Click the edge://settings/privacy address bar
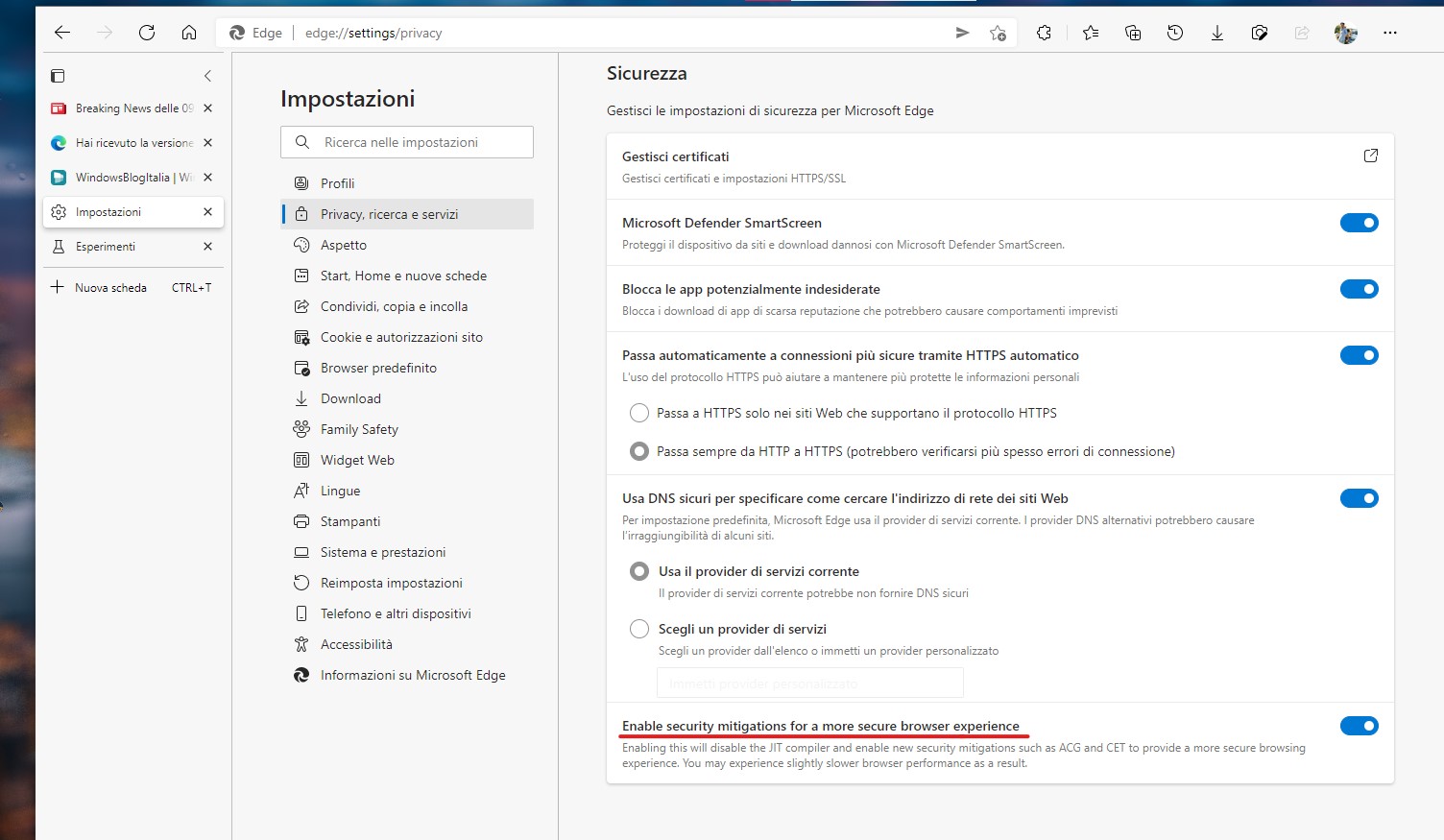The width and height of the screenshot is (1444, 840). [x=614, y=33]
